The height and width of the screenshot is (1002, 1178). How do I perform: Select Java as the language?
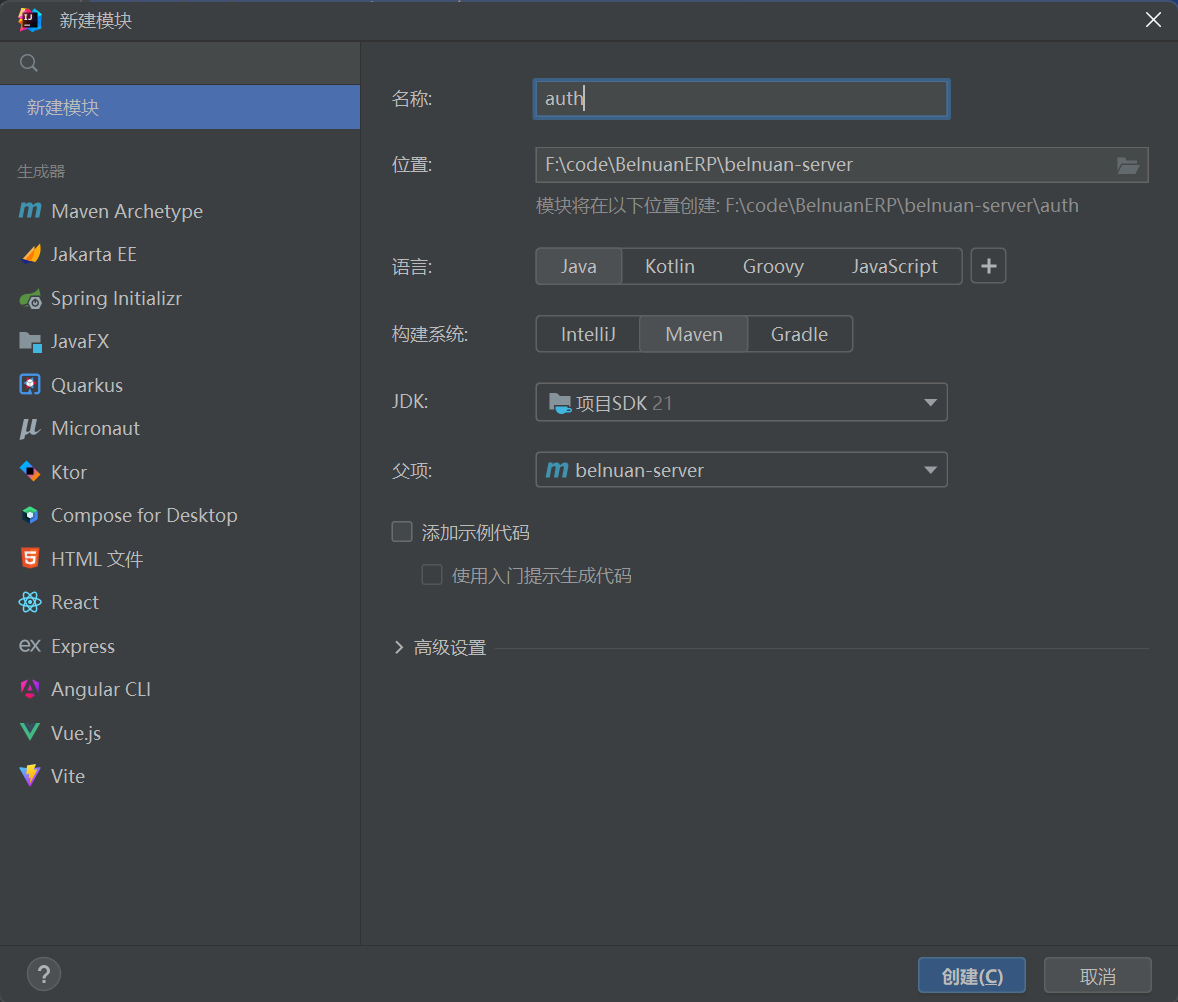pos(578,267)
